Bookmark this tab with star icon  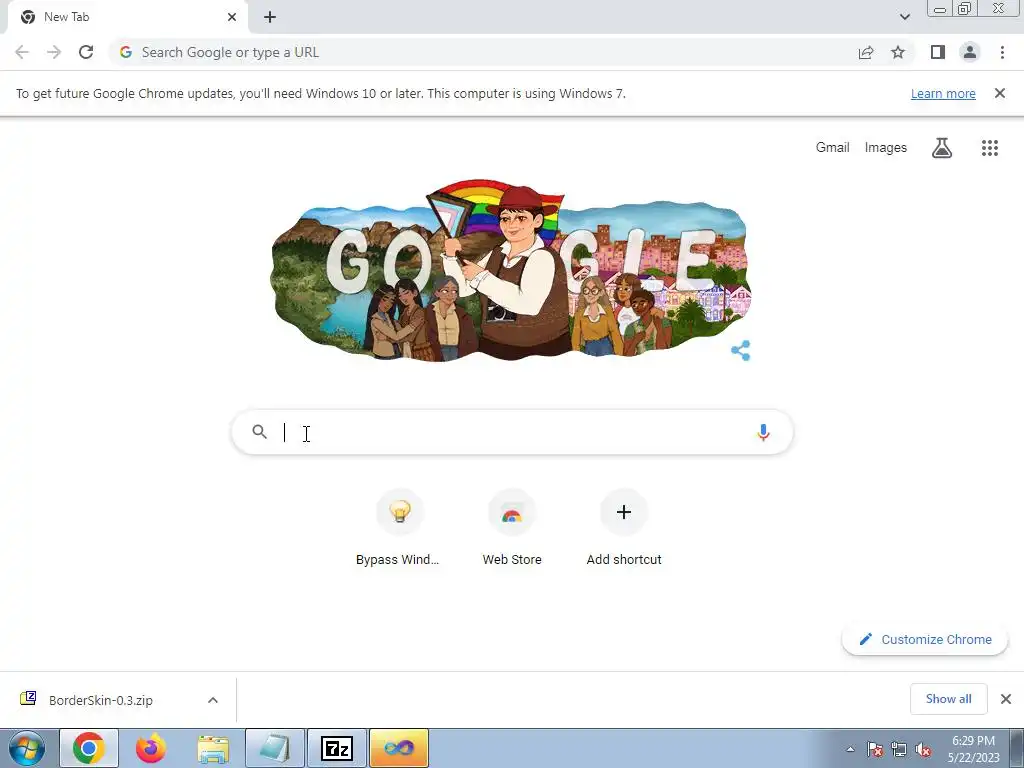tap(898, 52)
